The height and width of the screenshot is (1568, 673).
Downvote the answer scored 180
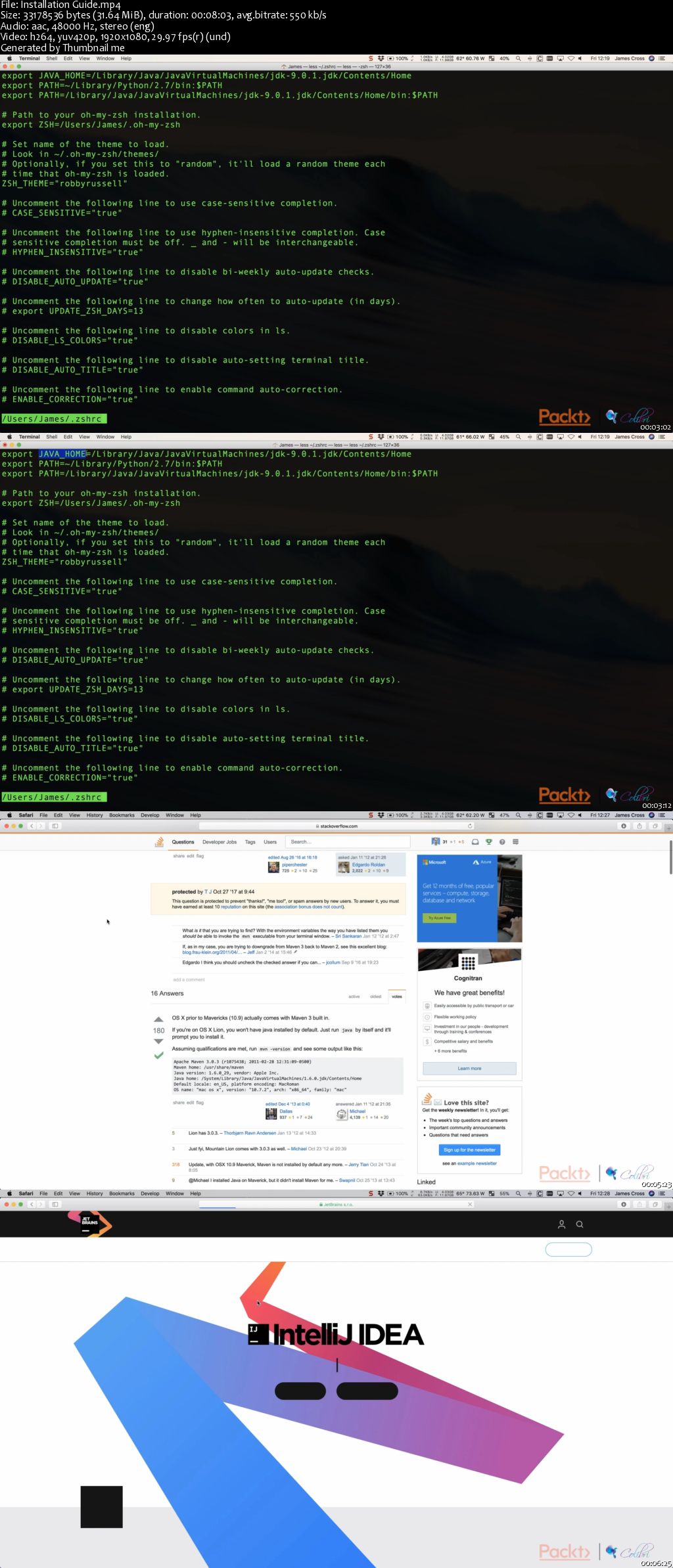[x=158, y=1041]
